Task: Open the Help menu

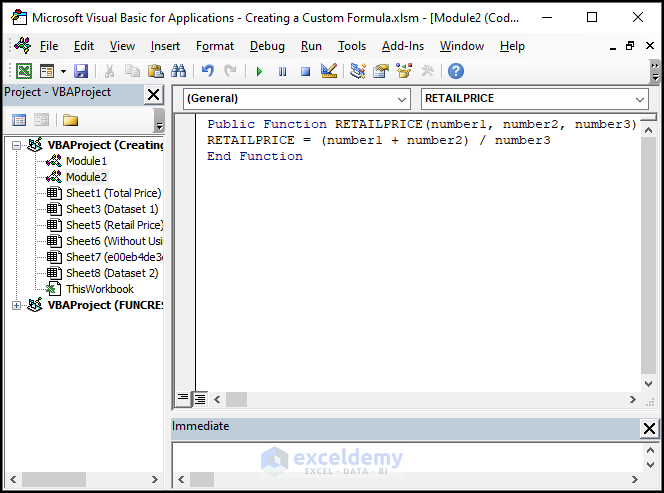Action: pyautogui.click(x=512, y=46)
